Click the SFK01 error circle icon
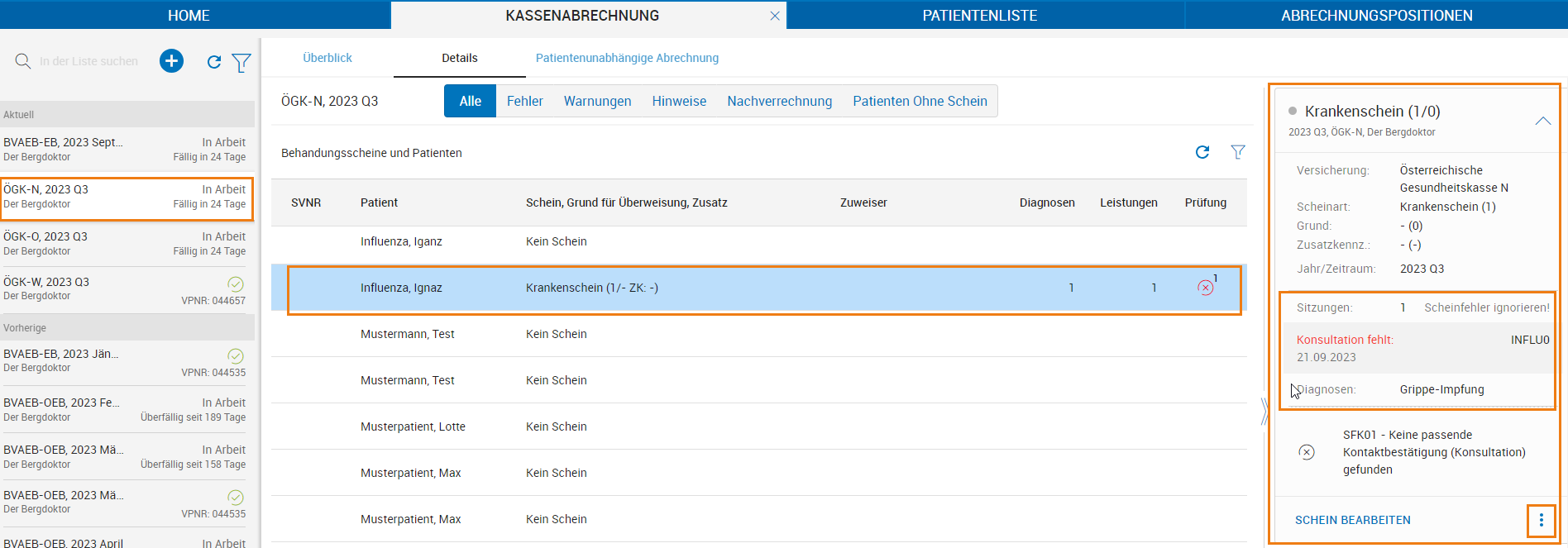 point(1307,452)
